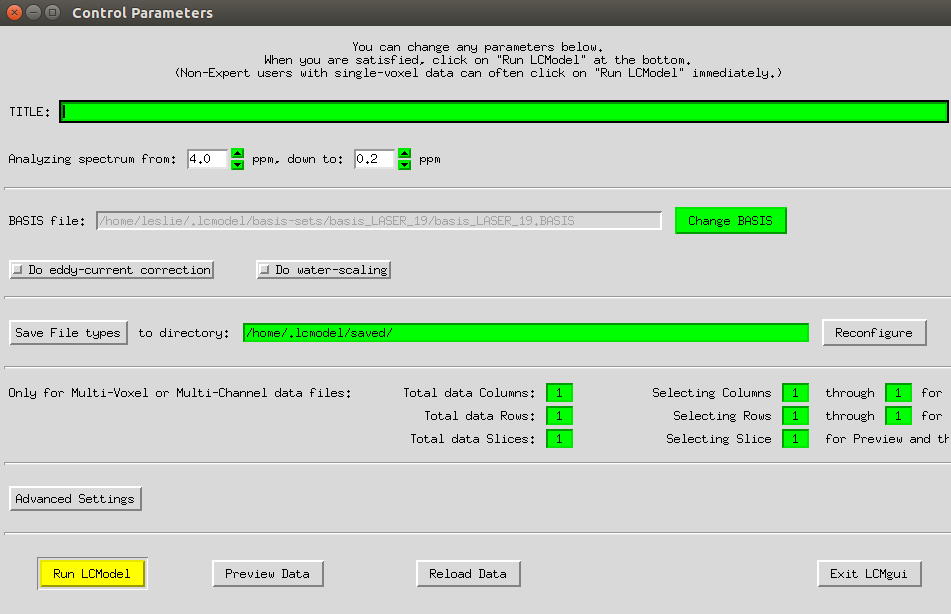This screenshot has width=951, height=614.
Task: Increase the spectrum start ppm value
Action: [238, 153]
